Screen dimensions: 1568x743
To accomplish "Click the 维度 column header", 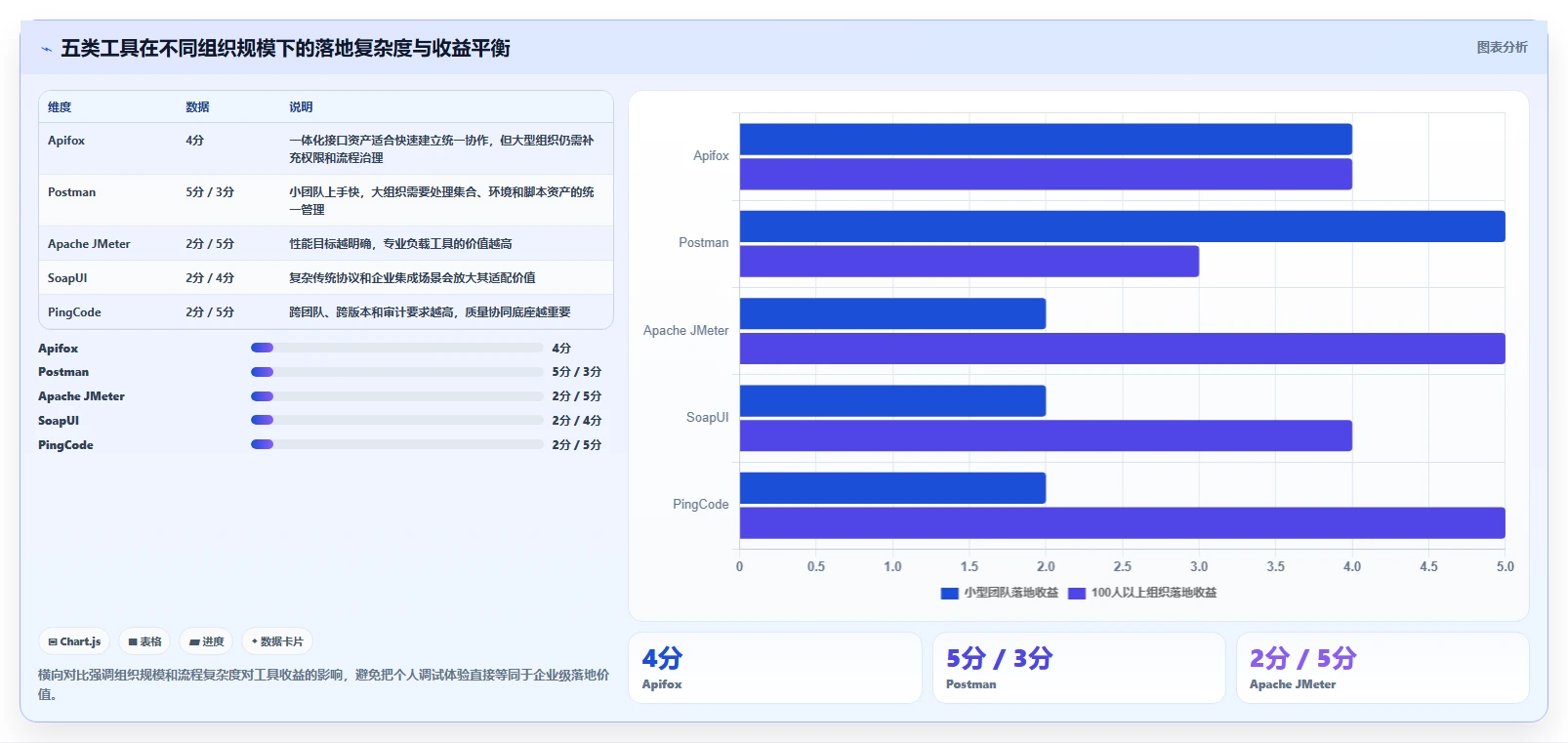I will (x=60, y=107).
